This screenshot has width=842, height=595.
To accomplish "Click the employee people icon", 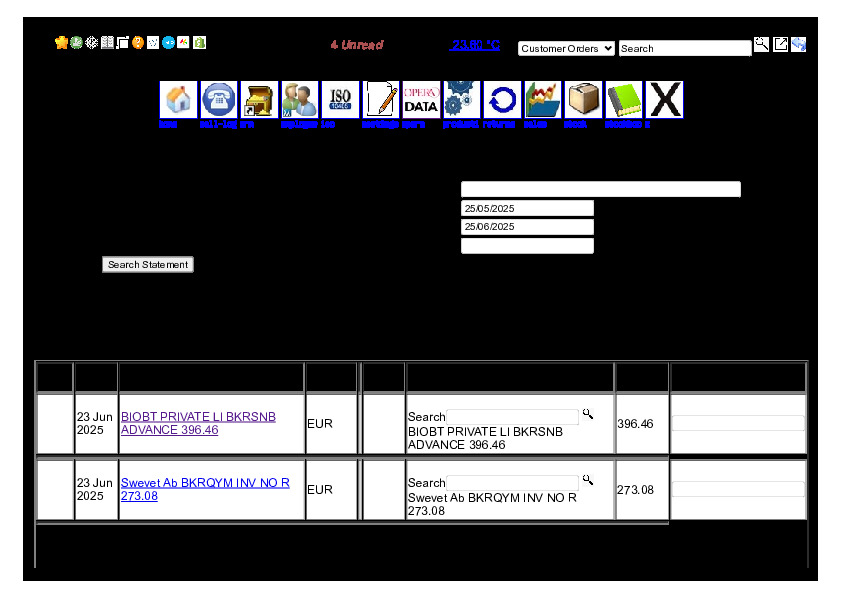I will pos(299,100).
